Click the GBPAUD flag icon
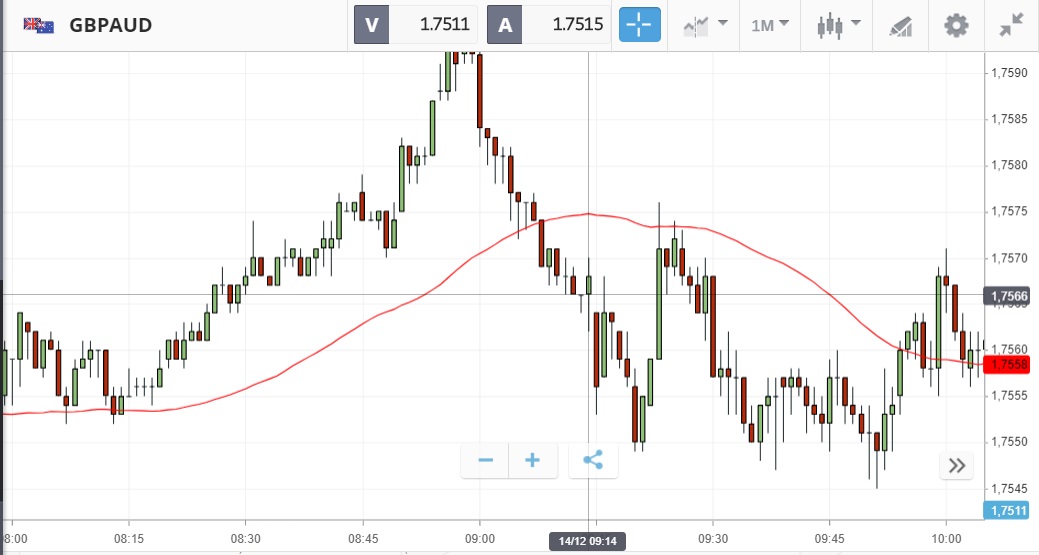1039x555 pixels. point(39,25)
